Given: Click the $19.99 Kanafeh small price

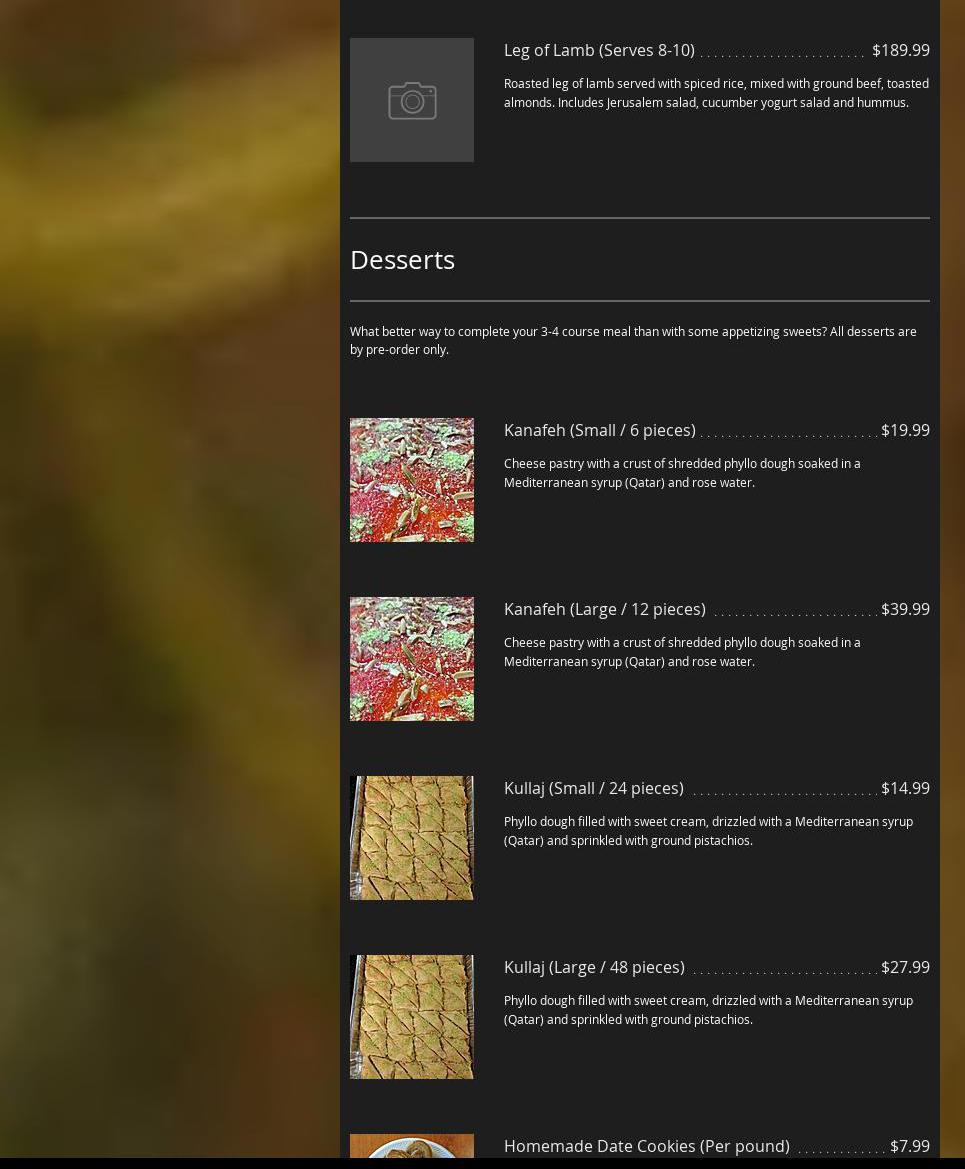Looking at the screenshot, I should [x=905, y=430].
